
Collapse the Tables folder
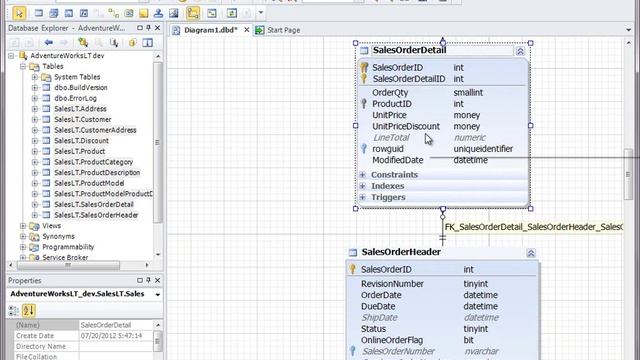[23, 66]
